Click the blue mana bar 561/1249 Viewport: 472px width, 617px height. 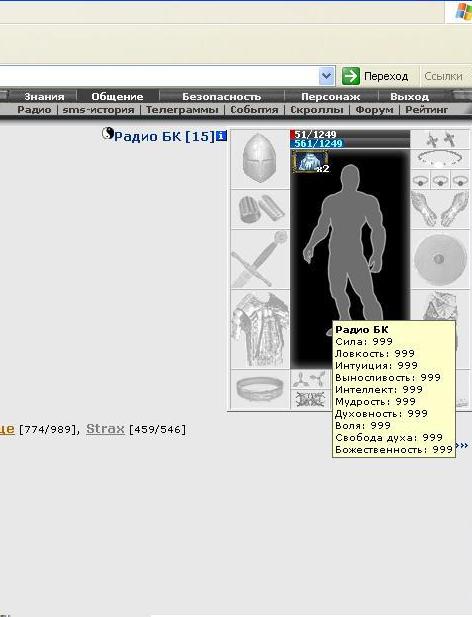point(350,144)
